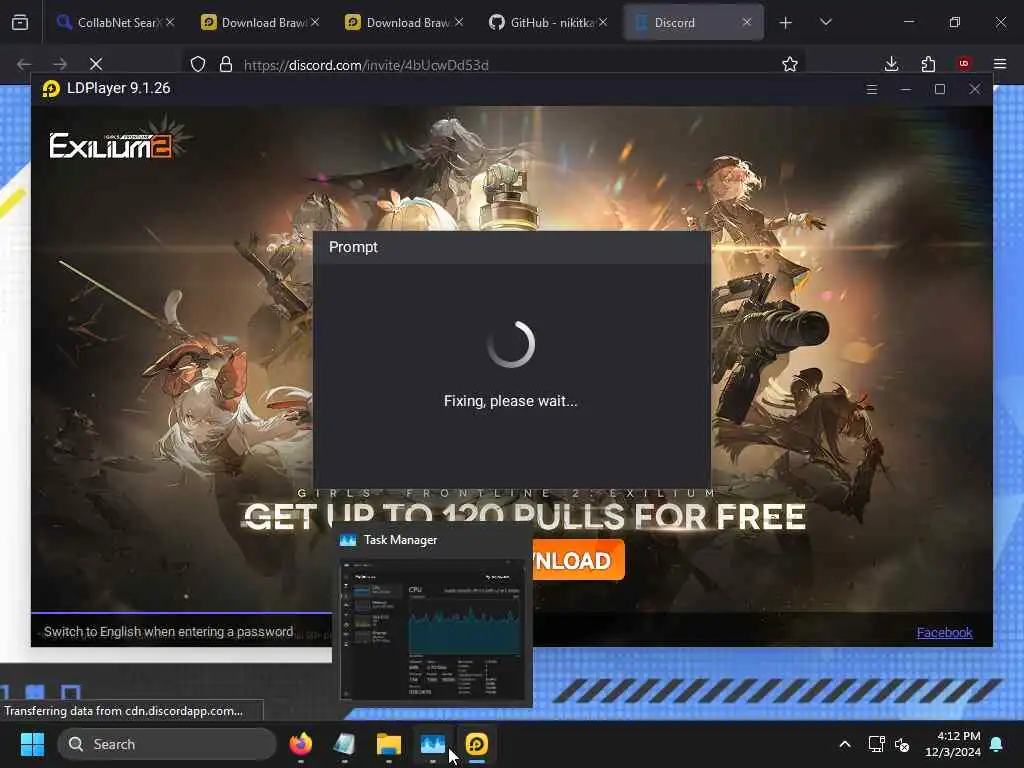Image resolution: width=1024 pixels, height=768 pixels.
Task: Open the network status tray icon
Action: point(876,744)
